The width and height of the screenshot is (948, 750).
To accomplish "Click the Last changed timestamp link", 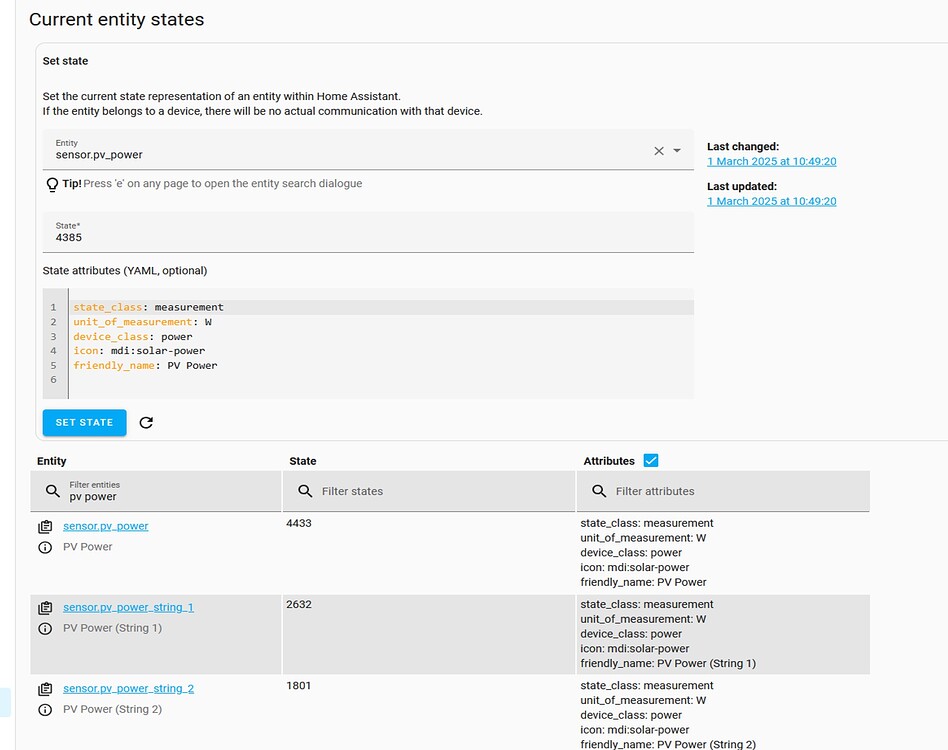I will coord(771,161).
